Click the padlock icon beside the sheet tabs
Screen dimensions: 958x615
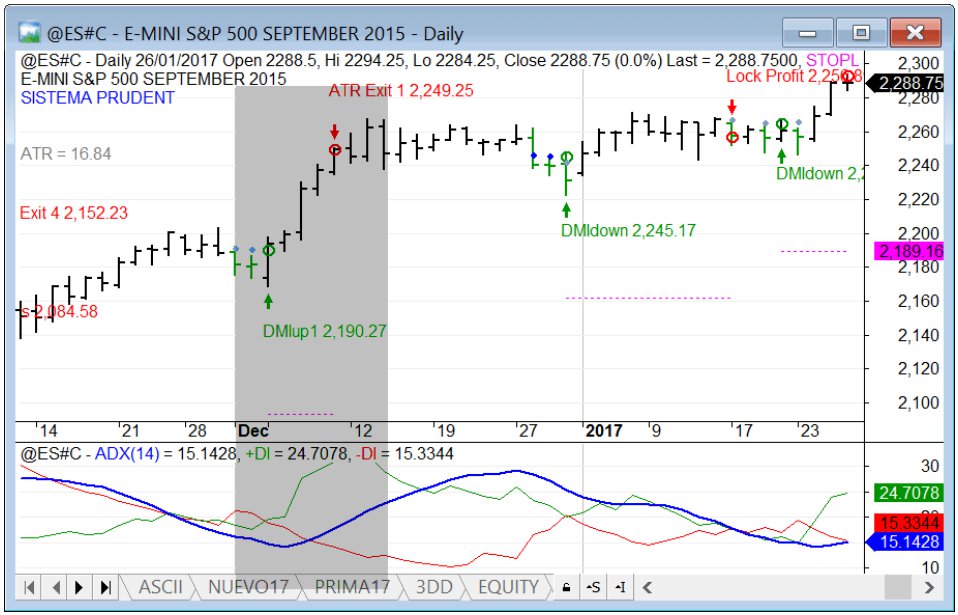(x=565, y=588)
